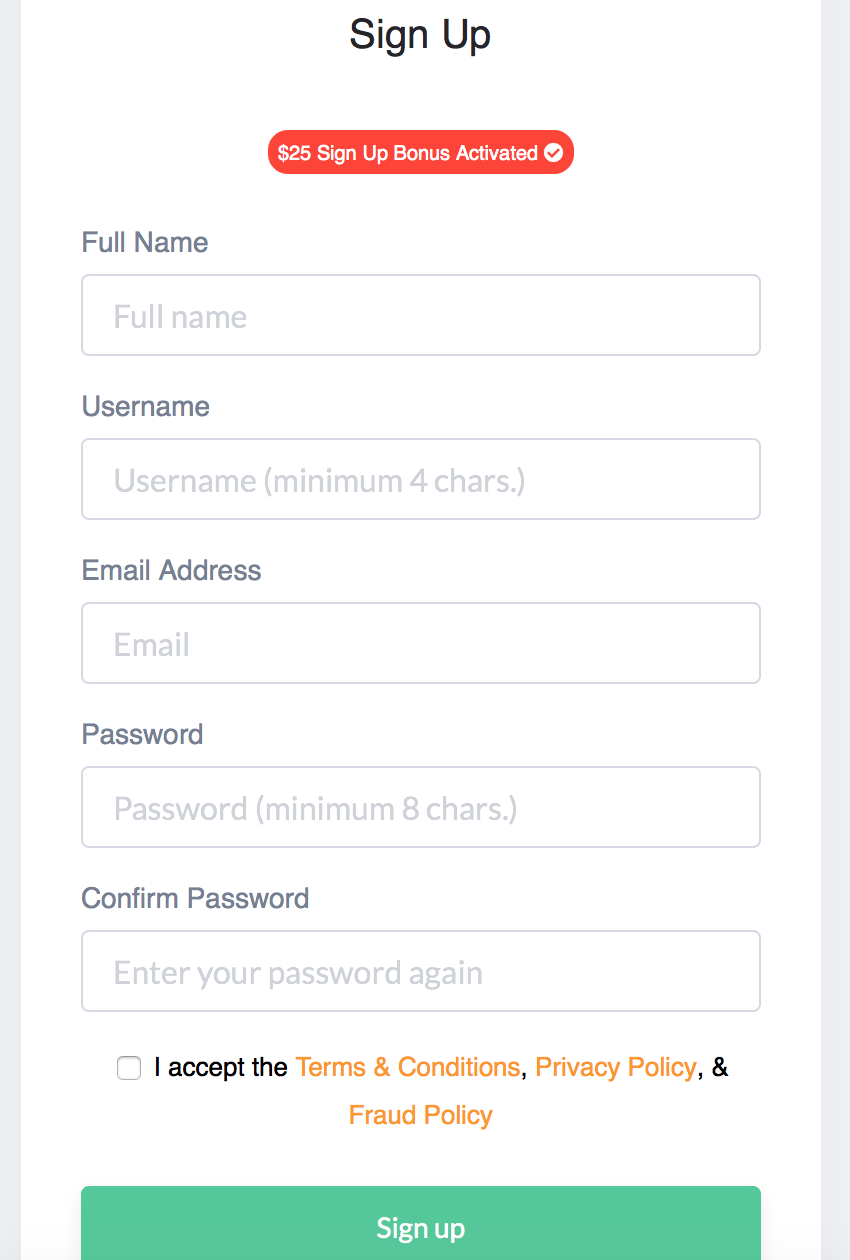Tick the accept terms checkbox
The image size is (850, 1260).
pyautogui.click(x=129, y=1068)
